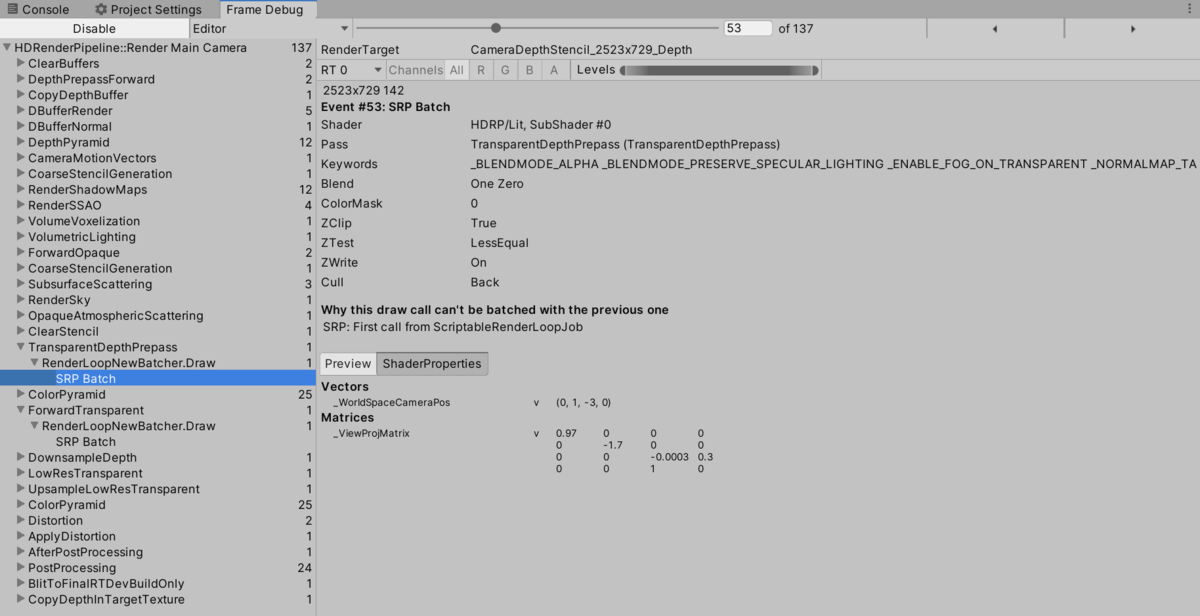Screen dimensions: 1200x616
Task: Open the RT 0 render target dropdown
Action: click(x=352, y=70)
